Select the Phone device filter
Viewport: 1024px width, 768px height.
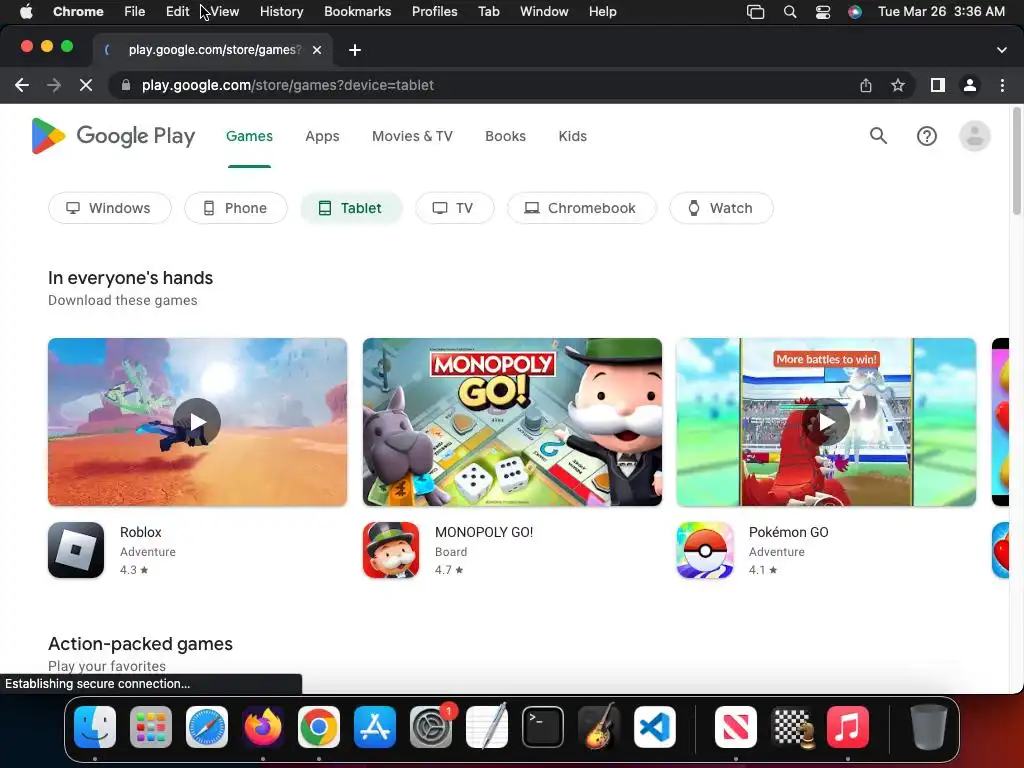pos(236,208)
